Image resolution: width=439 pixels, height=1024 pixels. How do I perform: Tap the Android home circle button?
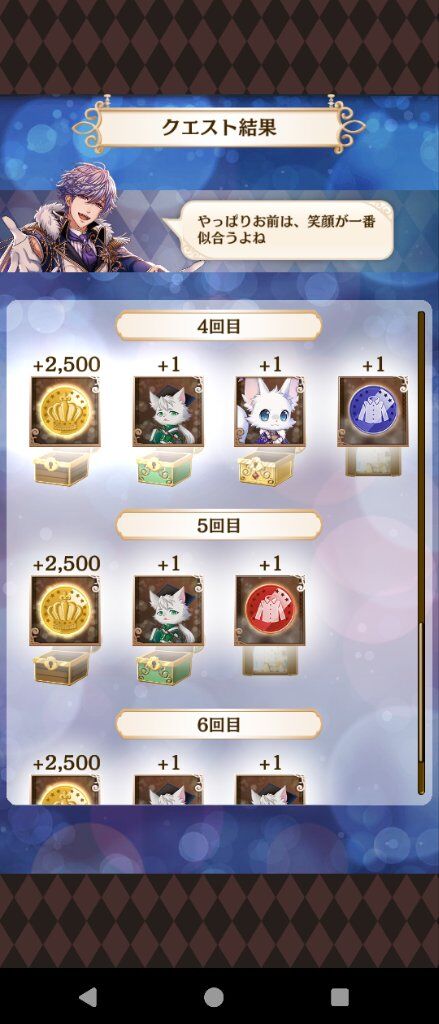tap(214, 997)
